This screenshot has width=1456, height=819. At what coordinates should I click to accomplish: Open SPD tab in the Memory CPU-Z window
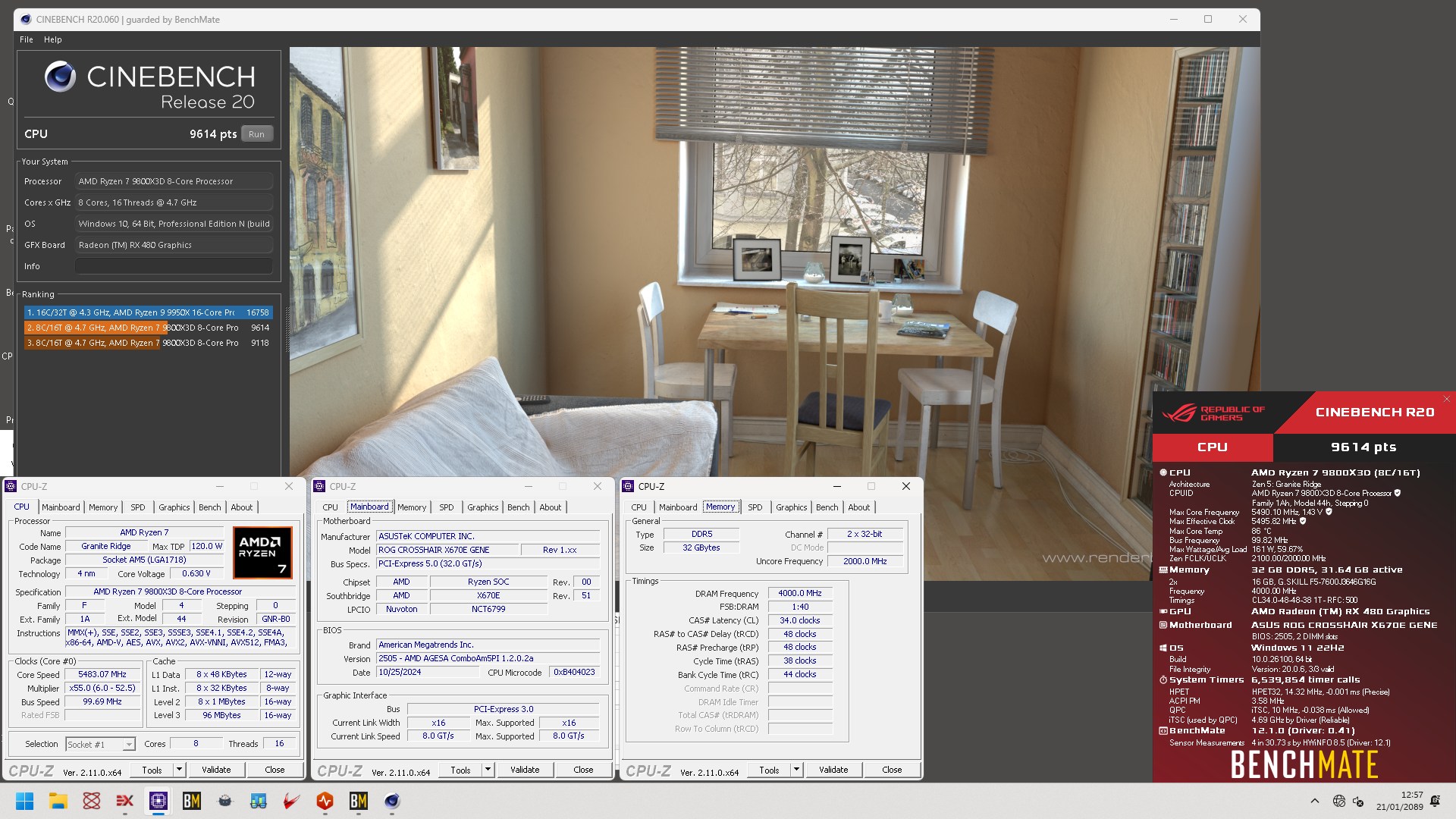[755, 507]
